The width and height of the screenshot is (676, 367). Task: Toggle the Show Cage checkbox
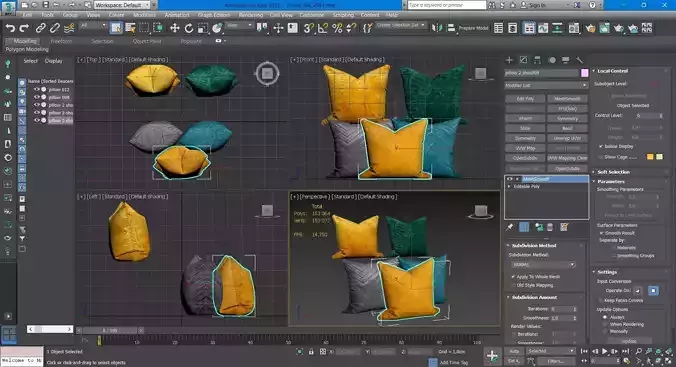tap(601, 157)
